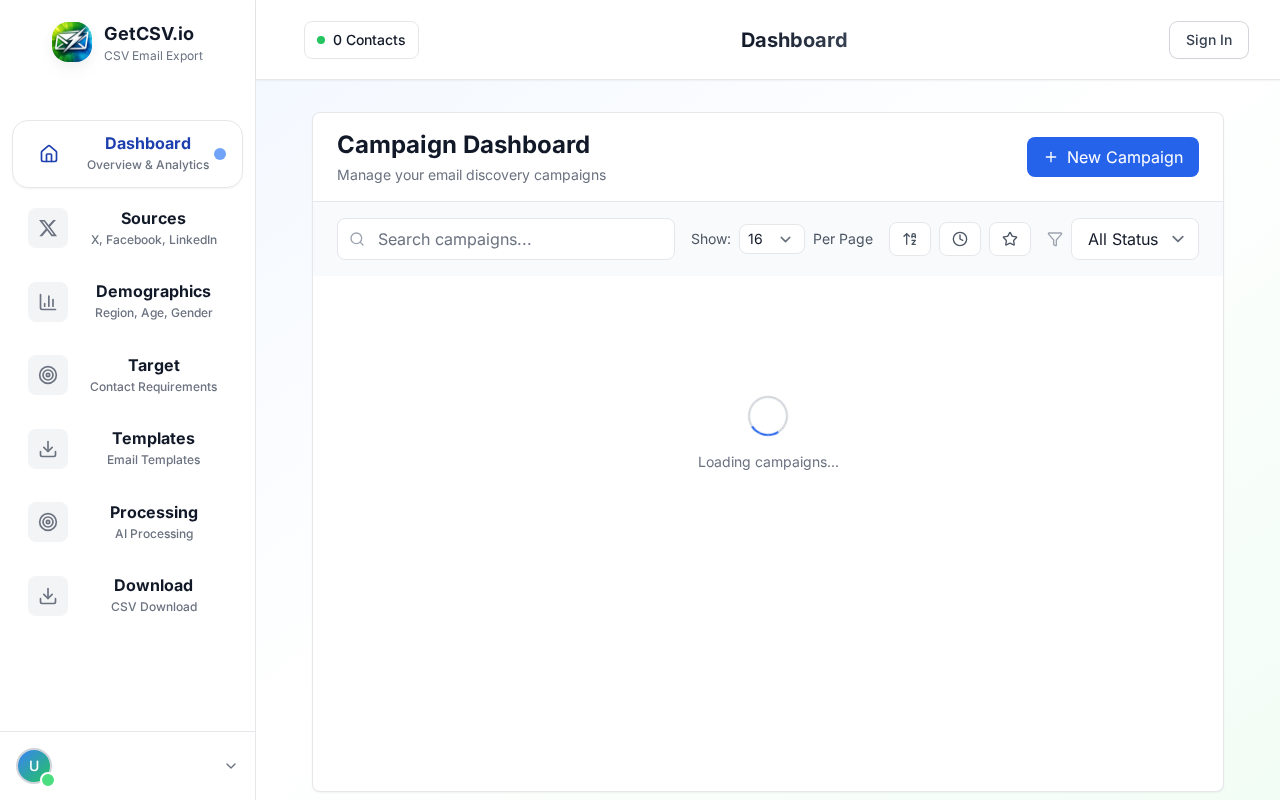Click the CSV Email Export subtitle
The image size is (1280, 800).
(x=153, y=56)
